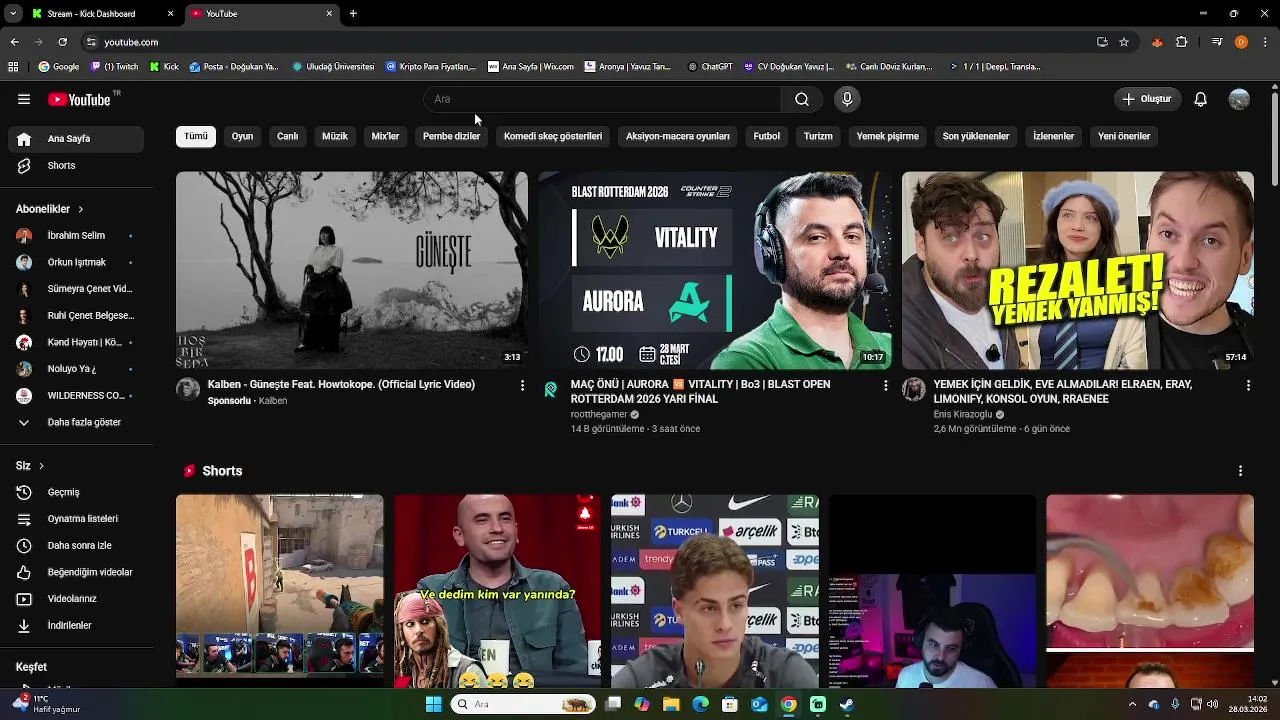Image resolution: width=1280 pixels, height=720 pixels.
Task: Click the page vertical scrollbar
Action: pos(1274,140)
